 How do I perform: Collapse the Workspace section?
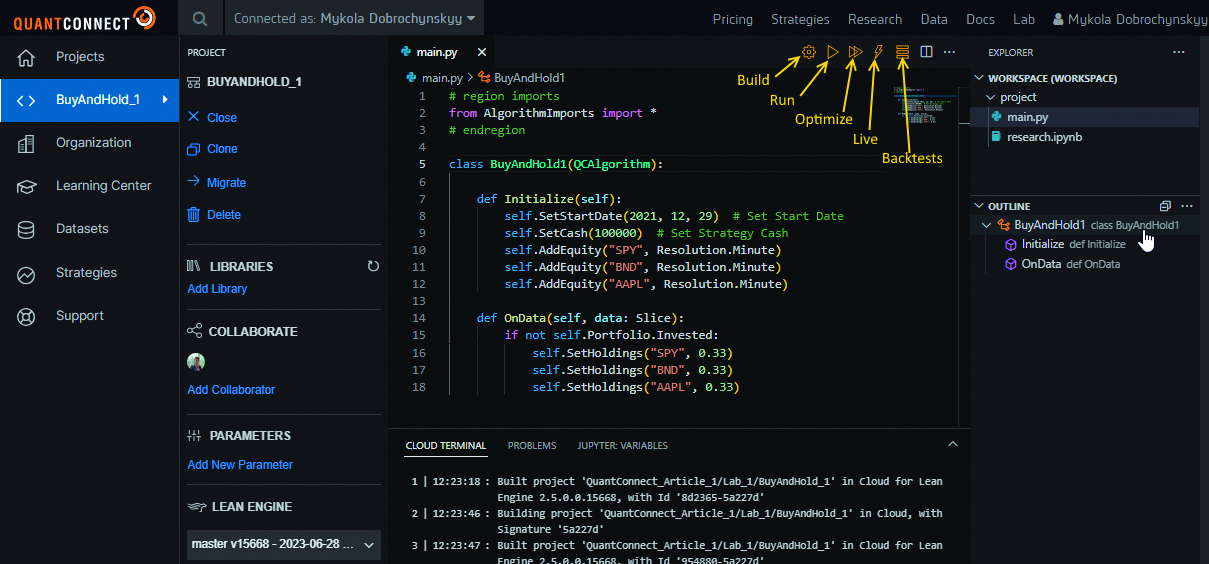coord(980,78)
